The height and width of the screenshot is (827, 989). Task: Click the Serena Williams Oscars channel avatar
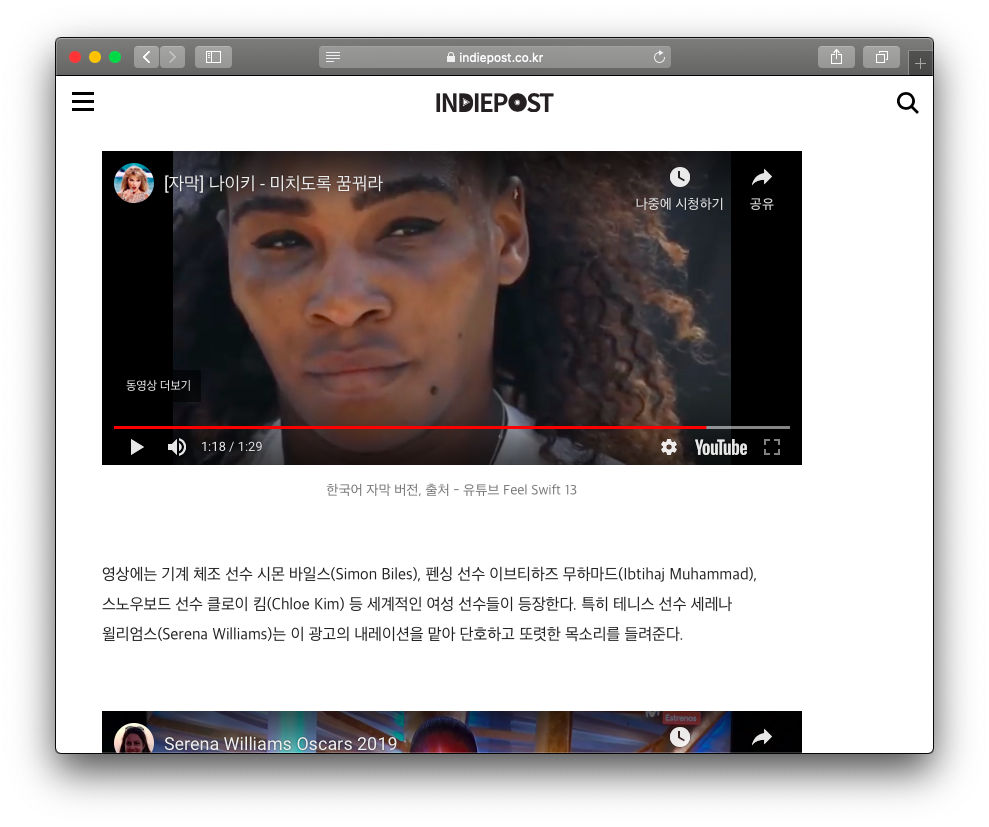134,738
